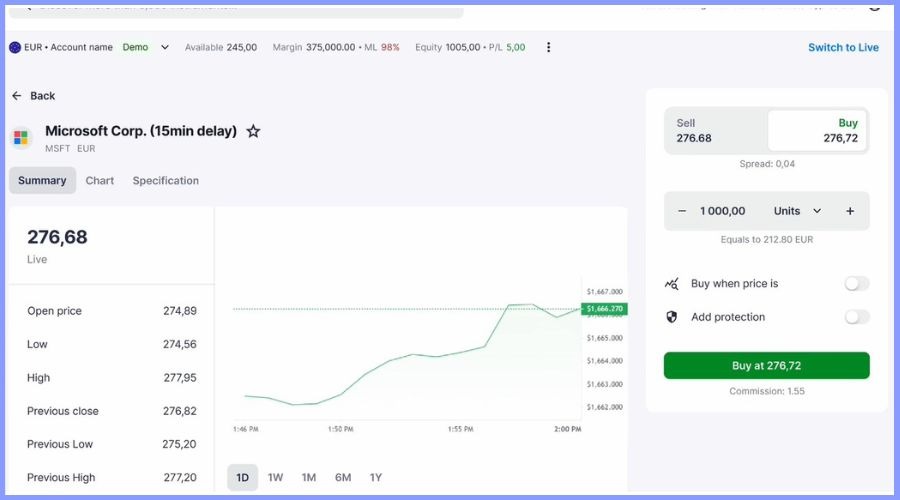Enable the Buy when price is toggle
This screenshot has height=500, width=900.
tap(856, 284)
